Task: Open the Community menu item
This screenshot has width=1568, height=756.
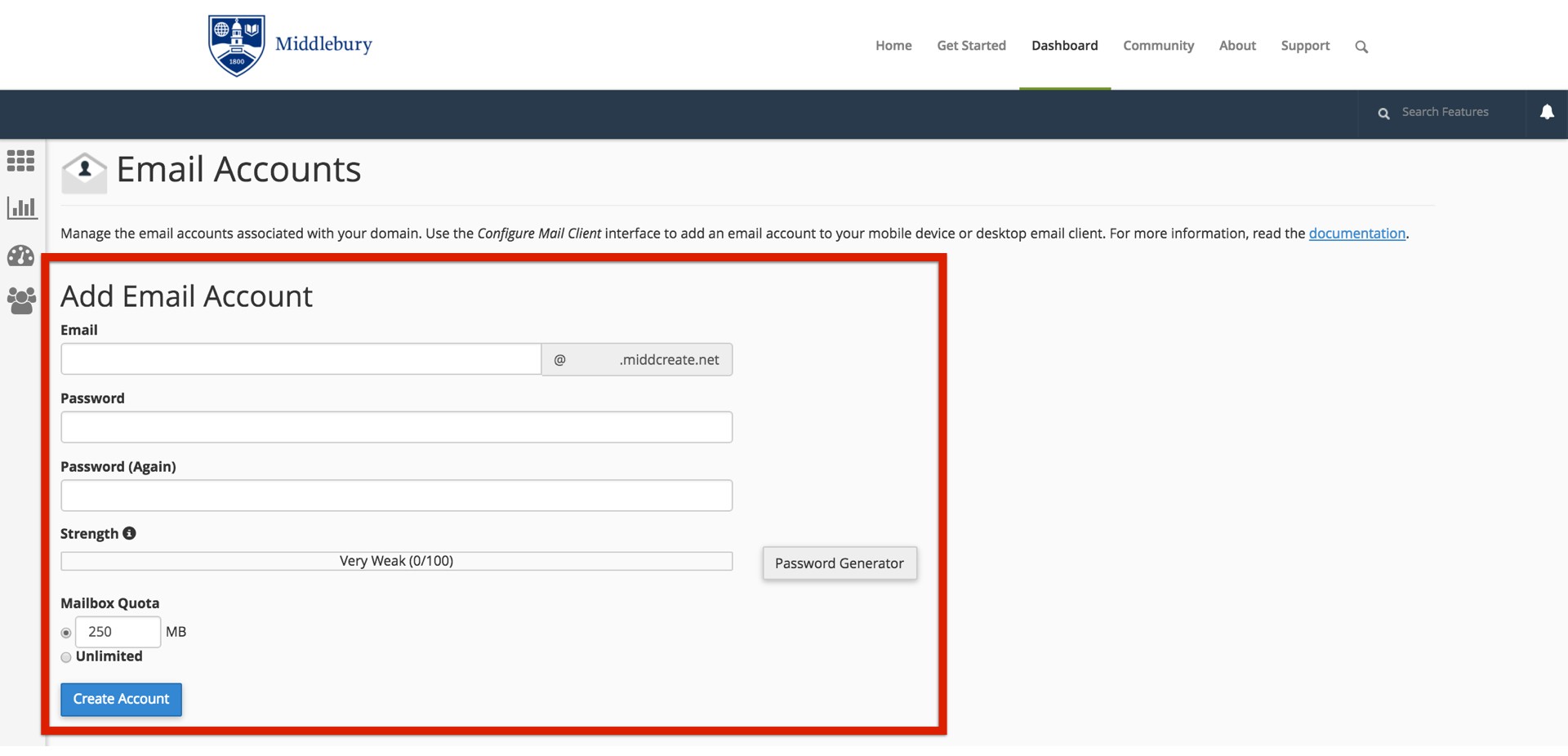Action: (x=1158, y=46)
